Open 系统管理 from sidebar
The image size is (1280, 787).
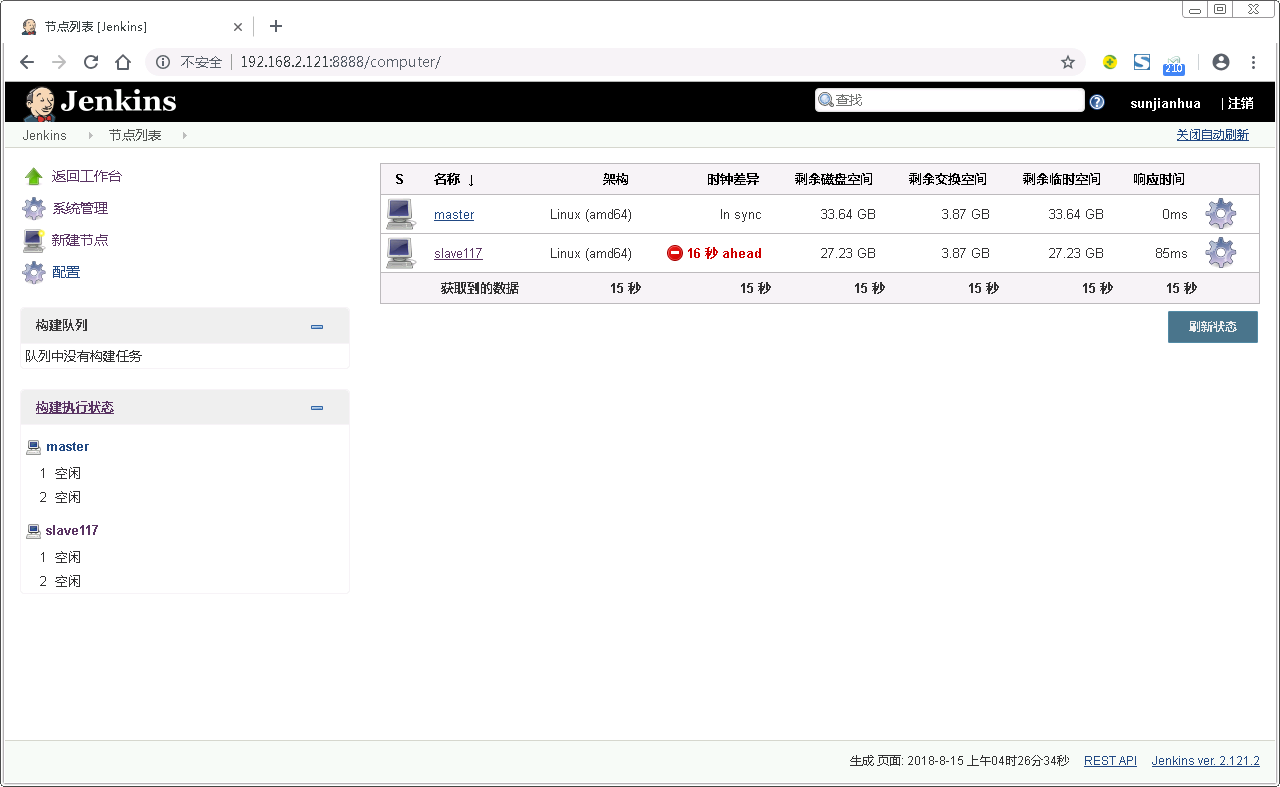click(x=80, y=208)
